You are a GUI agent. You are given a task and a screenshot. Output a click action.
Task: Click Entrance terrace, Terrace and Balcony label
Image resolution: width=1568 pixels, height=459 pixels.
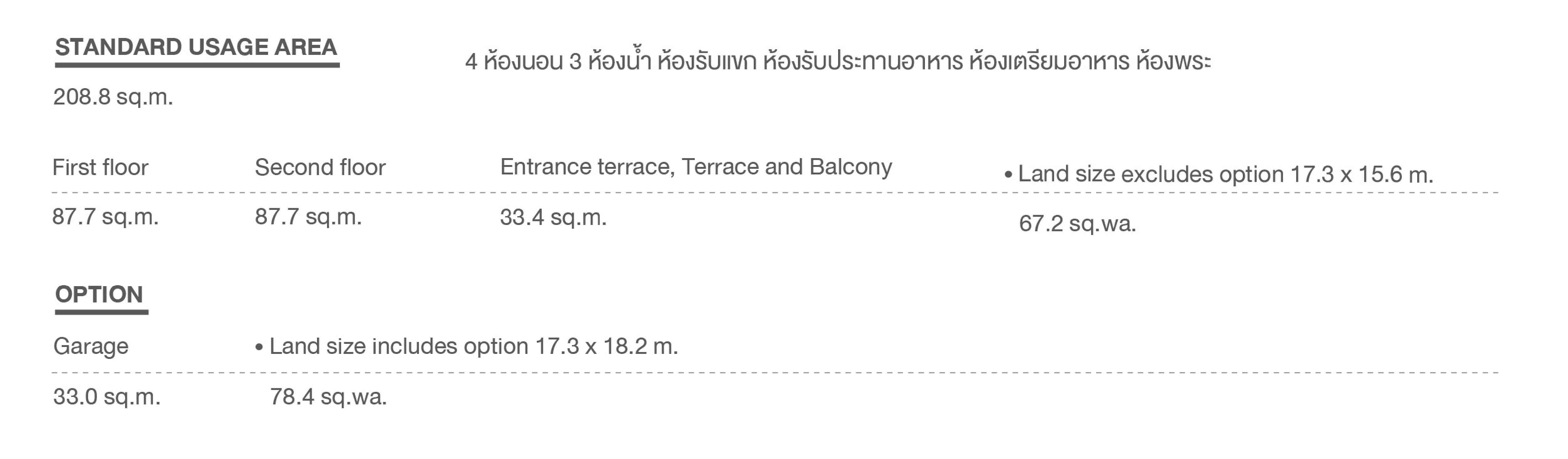pos(696,167)
